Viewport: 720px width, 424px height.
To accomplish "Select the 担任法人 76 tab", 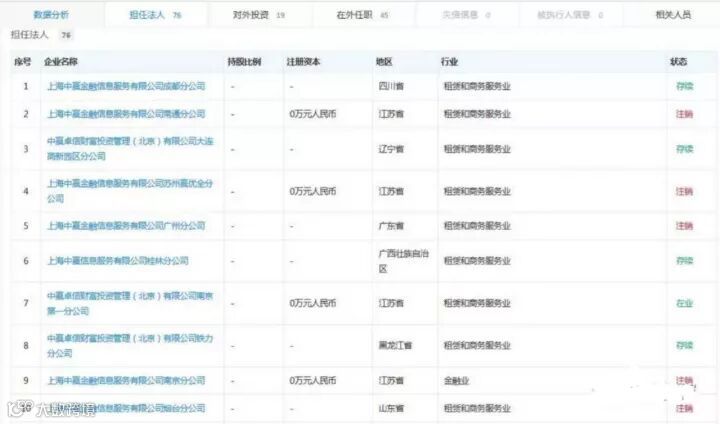I will [x=155, y=15].
